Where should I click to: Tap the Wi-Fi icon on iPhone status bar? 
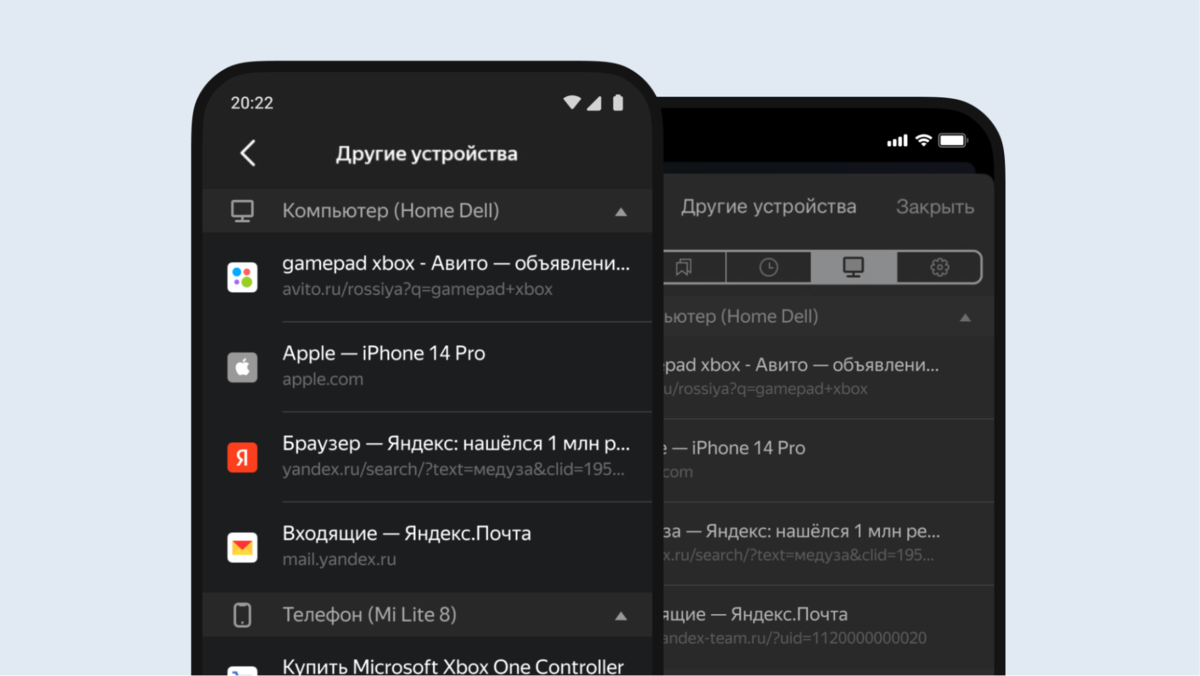tap(923, 140)
